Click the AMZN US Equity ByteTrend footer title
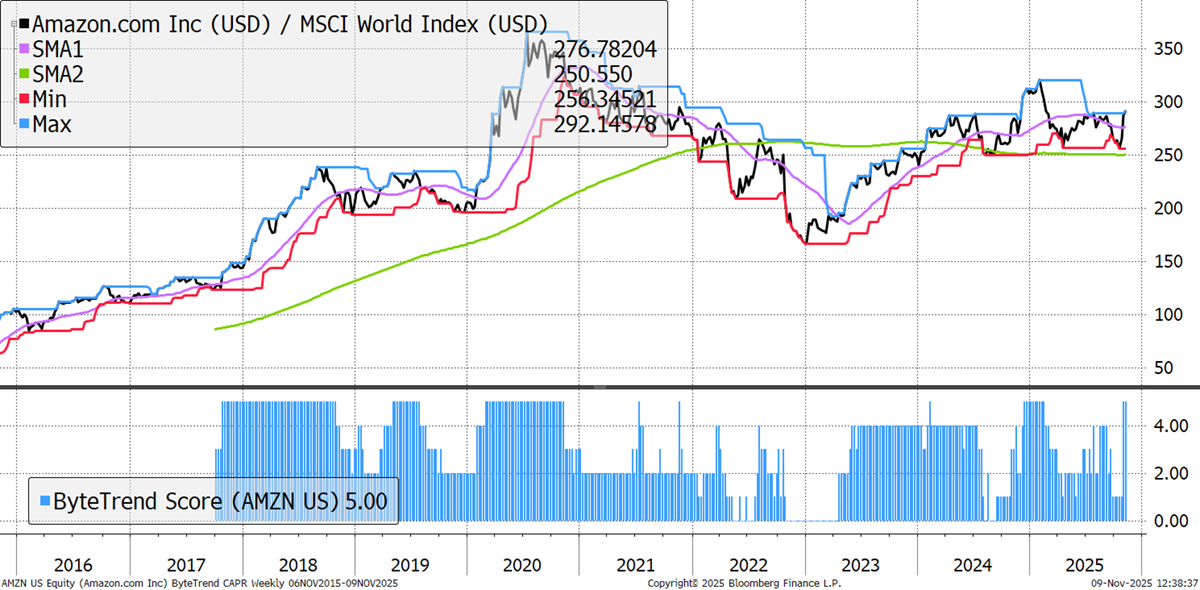This screenshot has height=590, width=1200. [x=200, y=582]
